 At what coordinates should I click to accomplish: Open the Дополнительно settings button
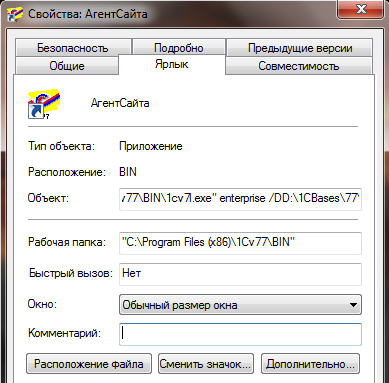click(310, 364)
